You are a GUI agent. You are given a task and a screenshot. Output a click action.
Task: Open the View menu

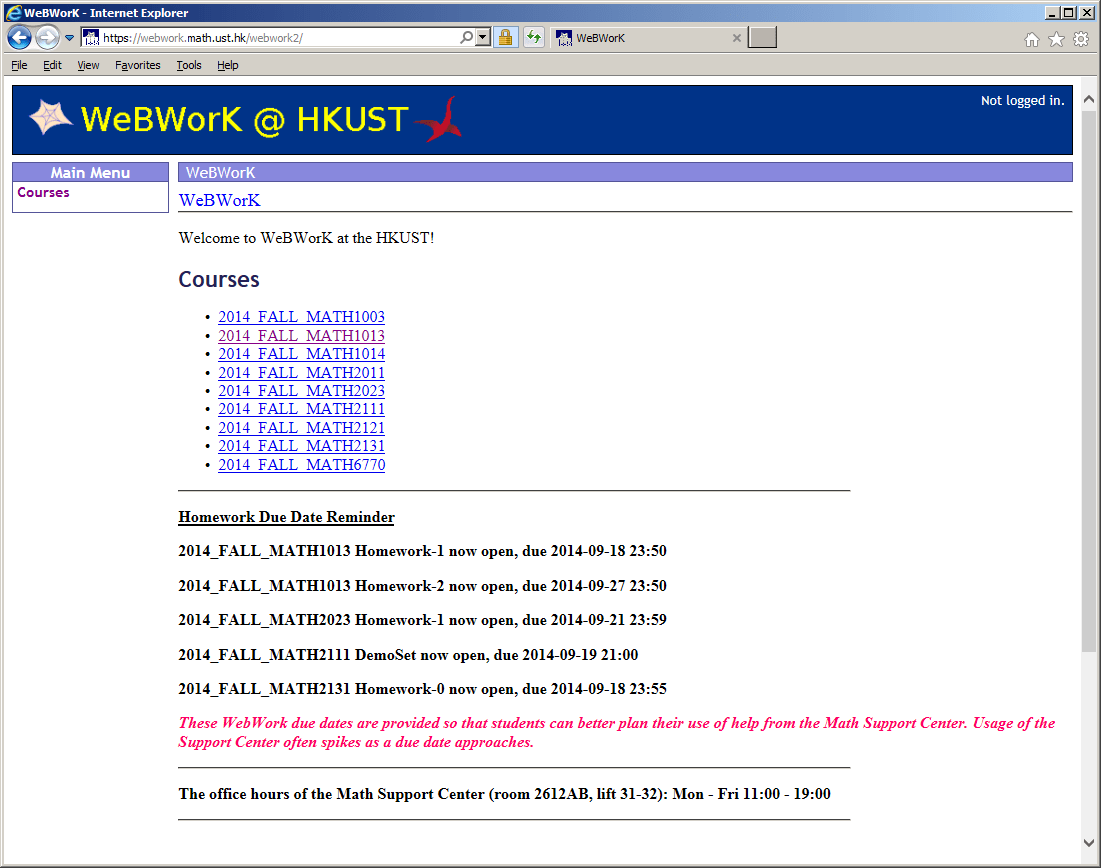click(88, 65)
